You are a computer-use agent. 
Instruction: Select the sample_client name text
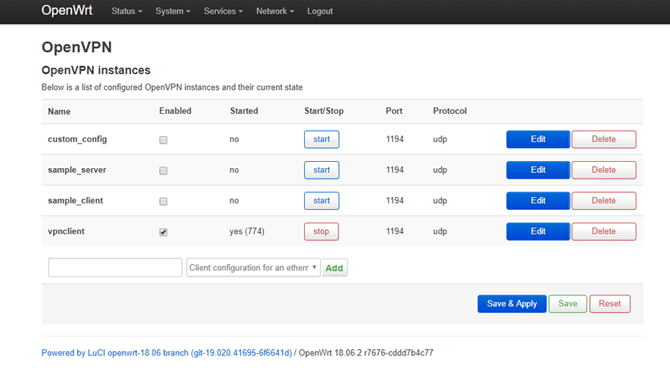(75, 201)
